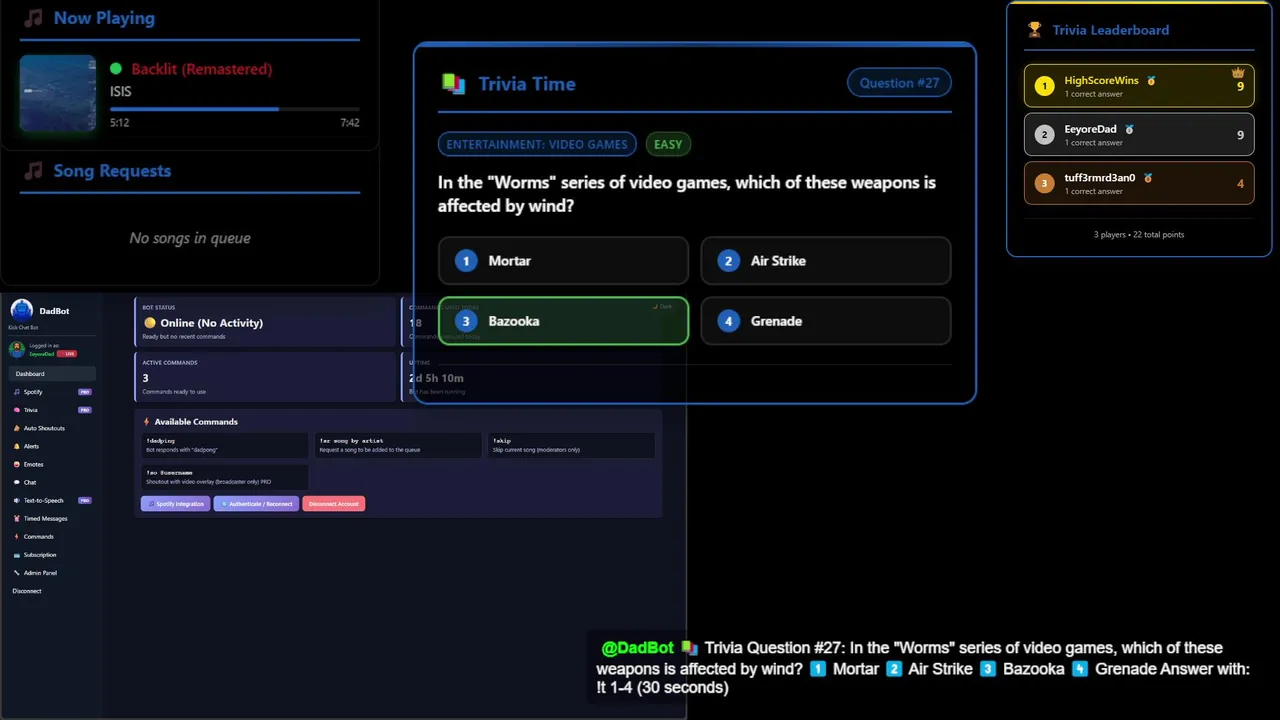Click the PRO badge next to Spotify
Viewport: 1280px width, 720px height.
coord(85,392)
